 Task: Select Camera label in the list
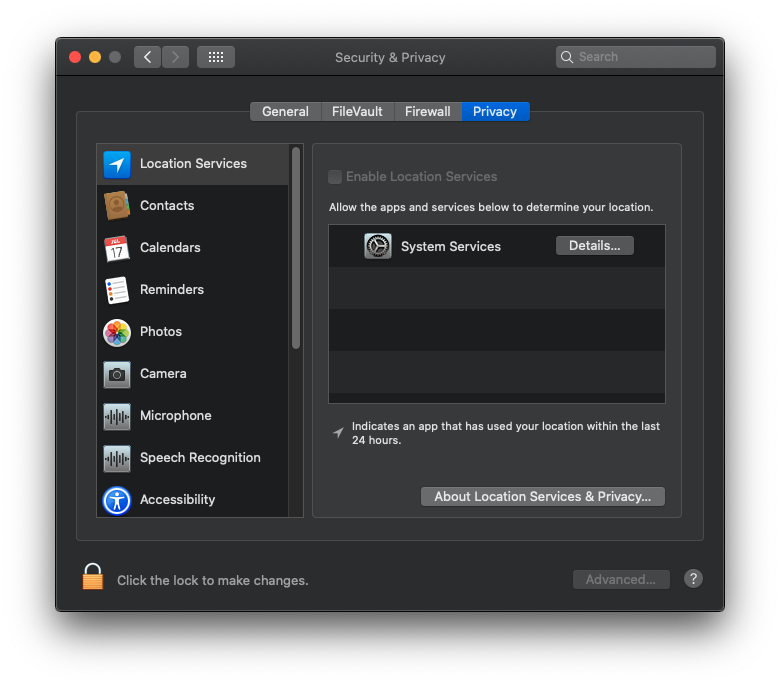pos(163,374)
